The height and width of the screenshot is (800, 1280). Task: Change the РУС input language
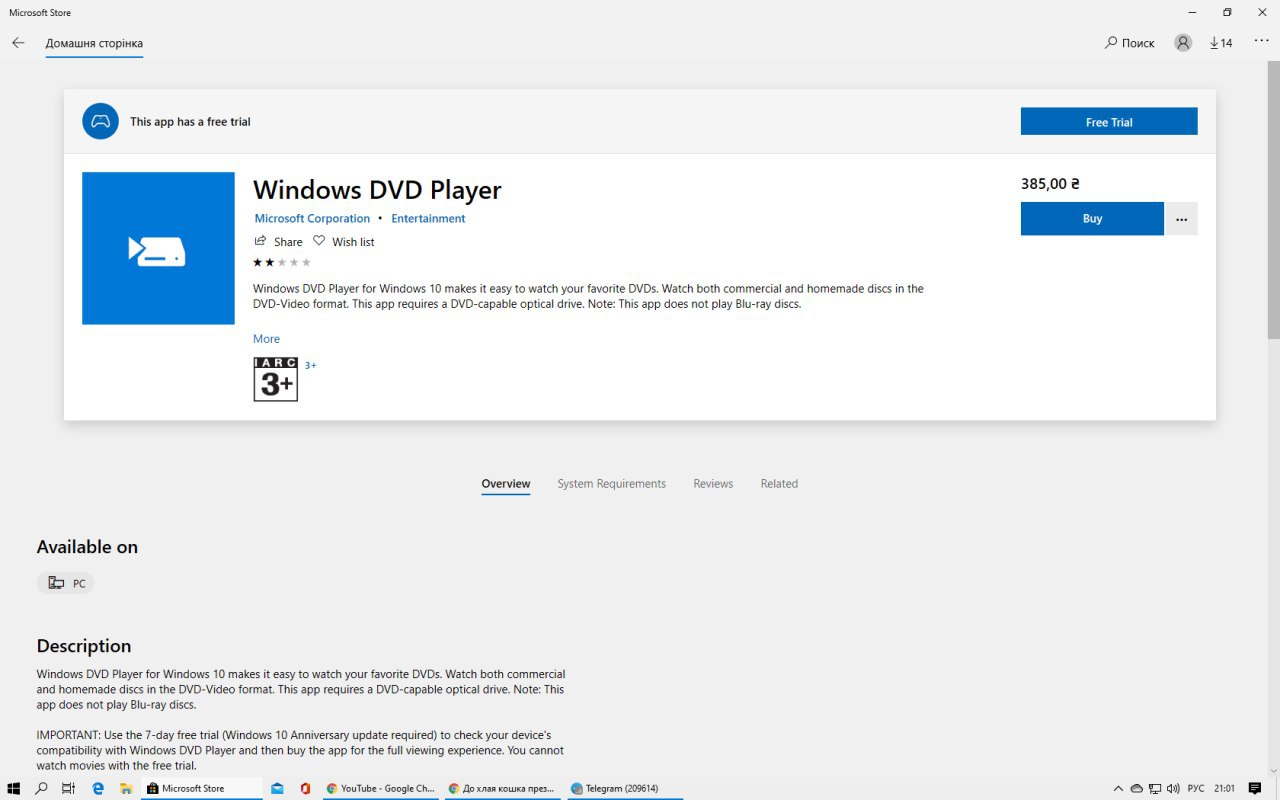click(x=1196, y=788)
